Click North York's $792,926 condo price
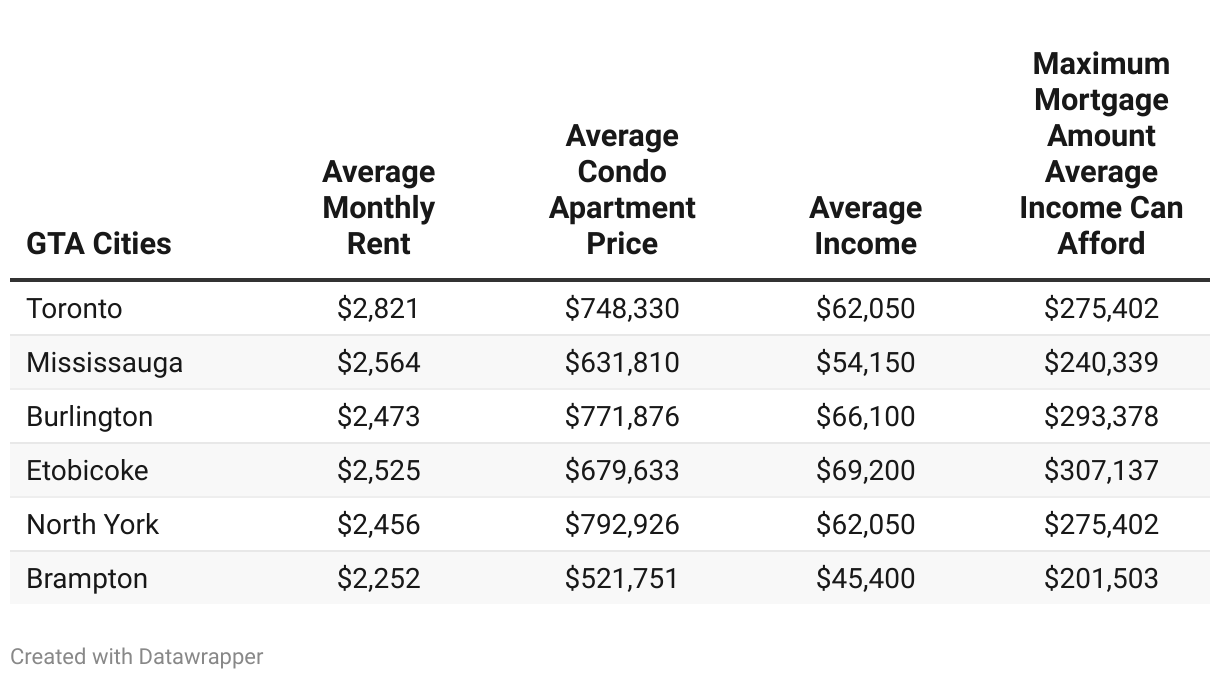1220x680 pixels. click(622, 524)
